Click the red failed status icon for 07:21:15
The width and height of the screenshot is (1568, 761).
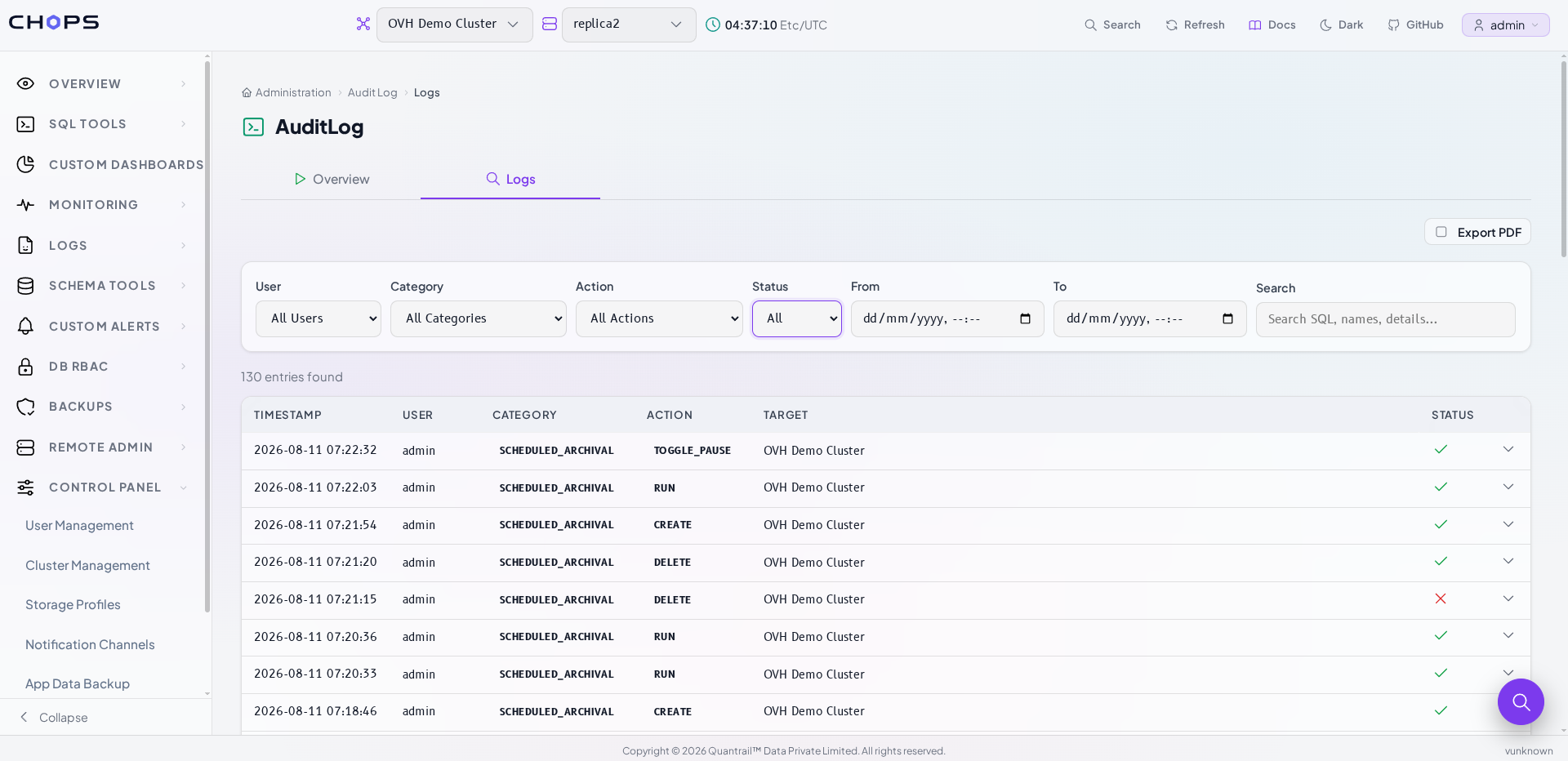(1441, 599)
